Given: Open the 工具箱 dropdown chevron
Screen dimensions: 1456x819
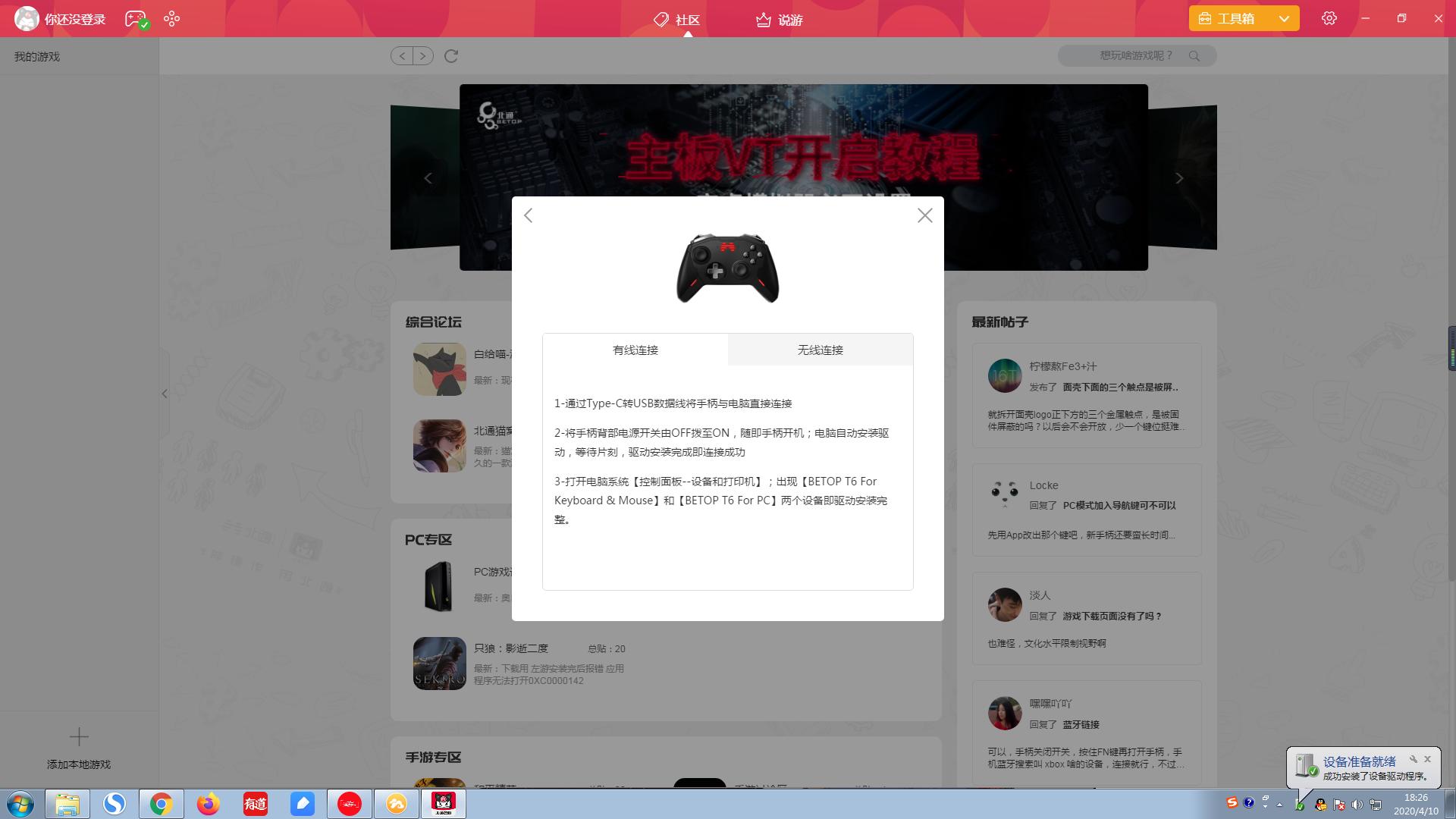Looking at the screenshot, I should click(1283, 17).
